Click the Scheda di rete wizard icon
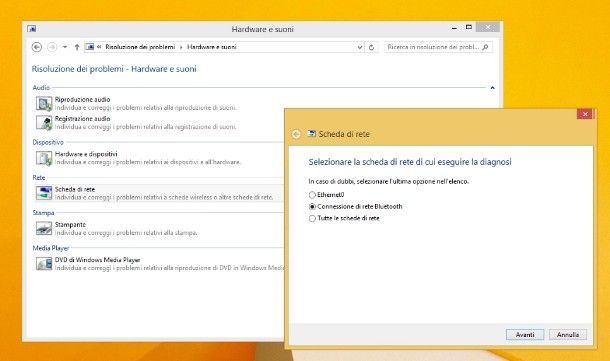Viewport: 610px width, 361px height. coord(312,134)
